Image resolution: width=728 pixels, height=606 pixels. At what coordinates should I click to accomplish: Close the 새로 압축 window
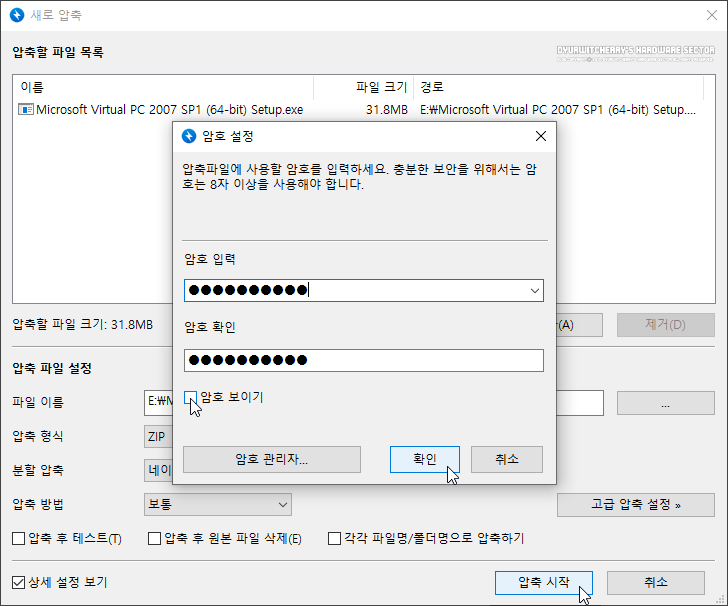(x=711, y=15)
